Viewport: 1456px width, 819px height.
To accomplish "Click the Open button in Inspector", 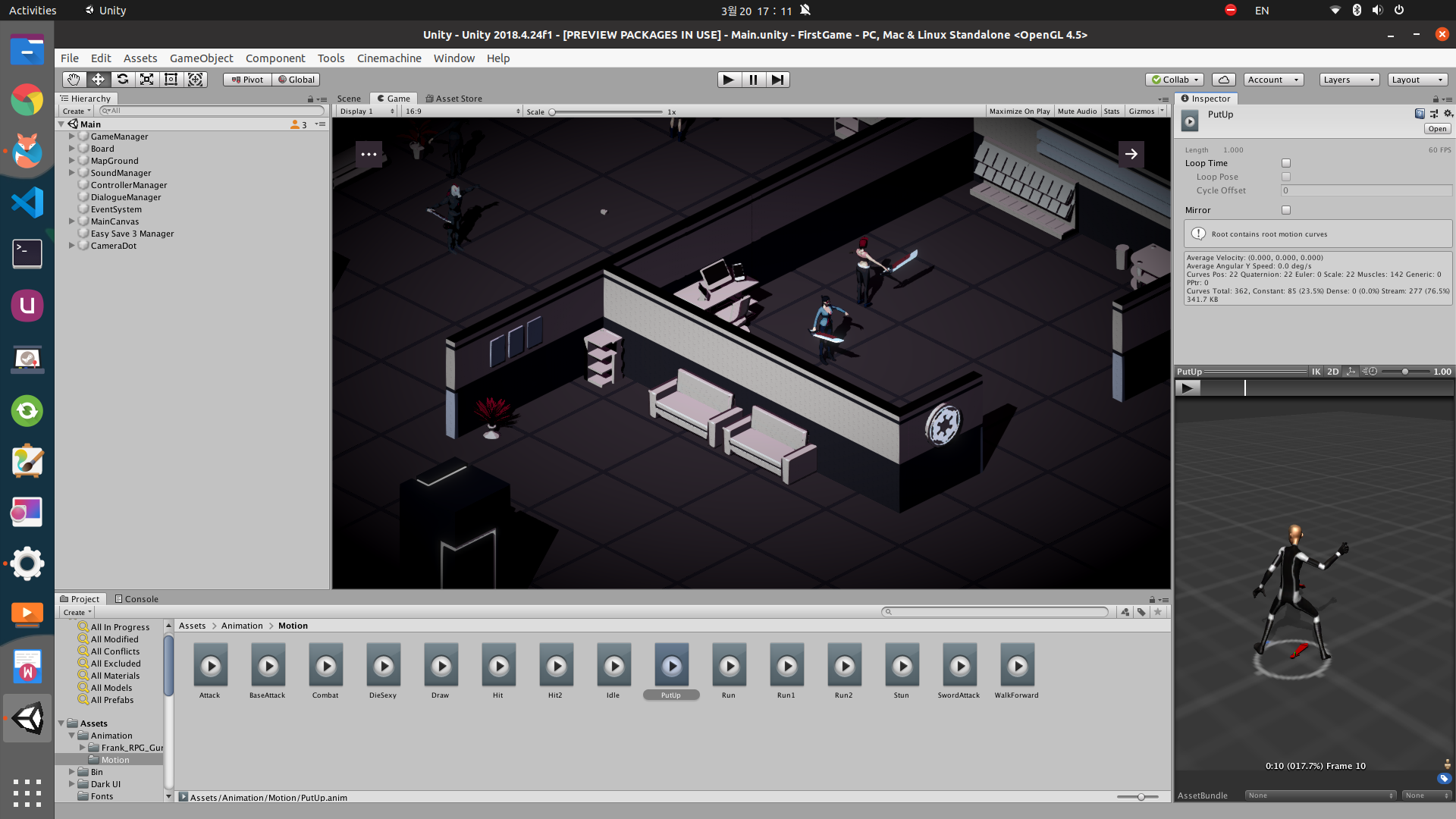I will (1437, 129).
